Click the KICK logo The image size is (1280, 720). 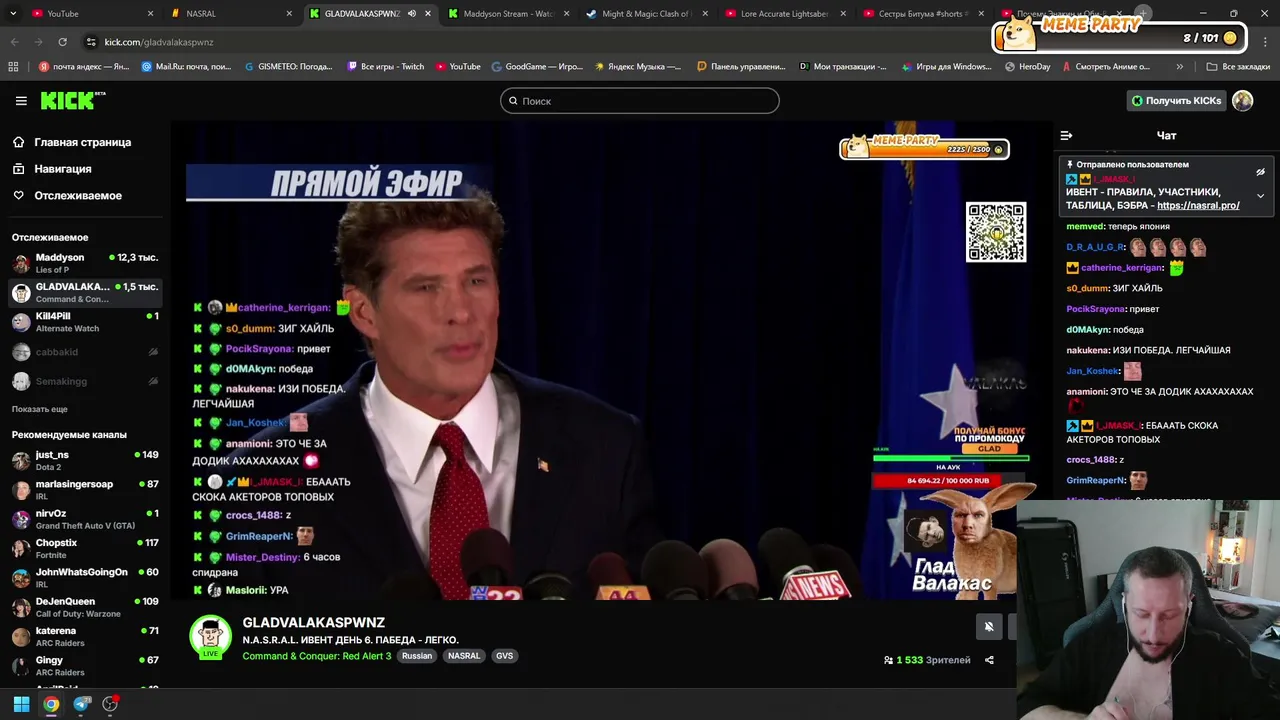(72, 100)
